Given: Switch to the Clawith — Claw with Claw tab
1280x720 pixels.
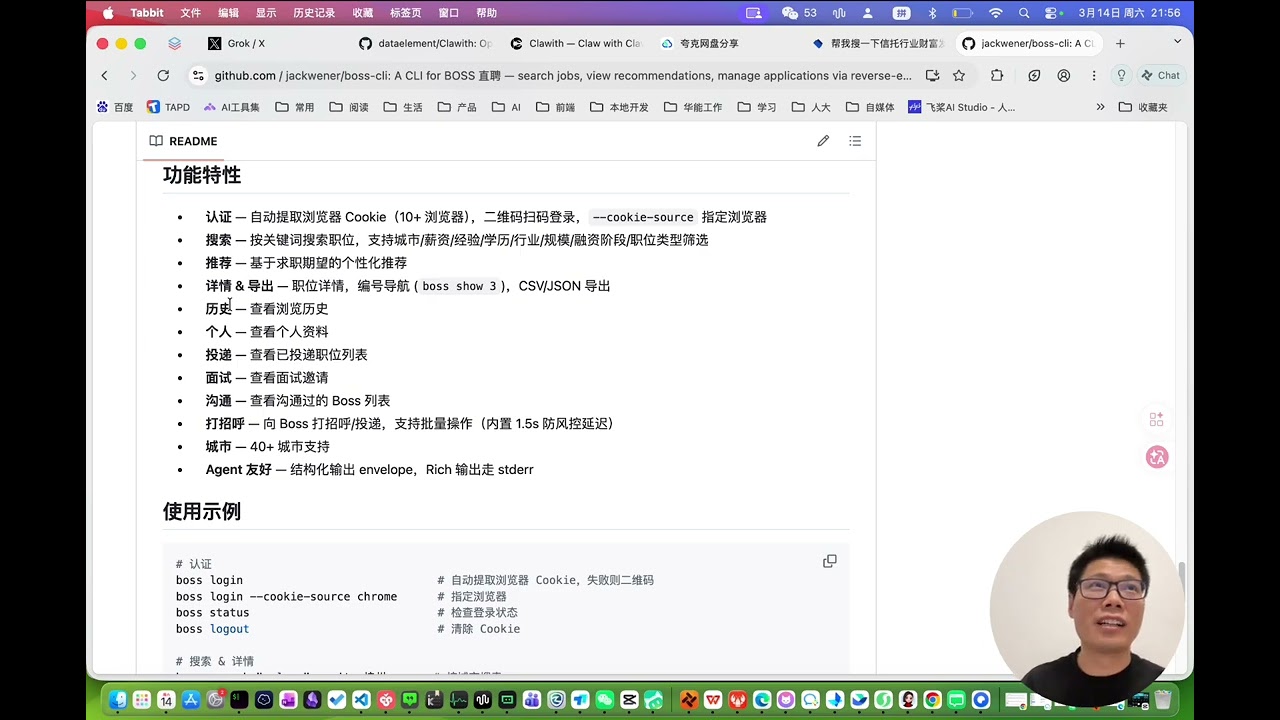Looking at the screenshot, I should pyautogui.click(x=575, y=43).
